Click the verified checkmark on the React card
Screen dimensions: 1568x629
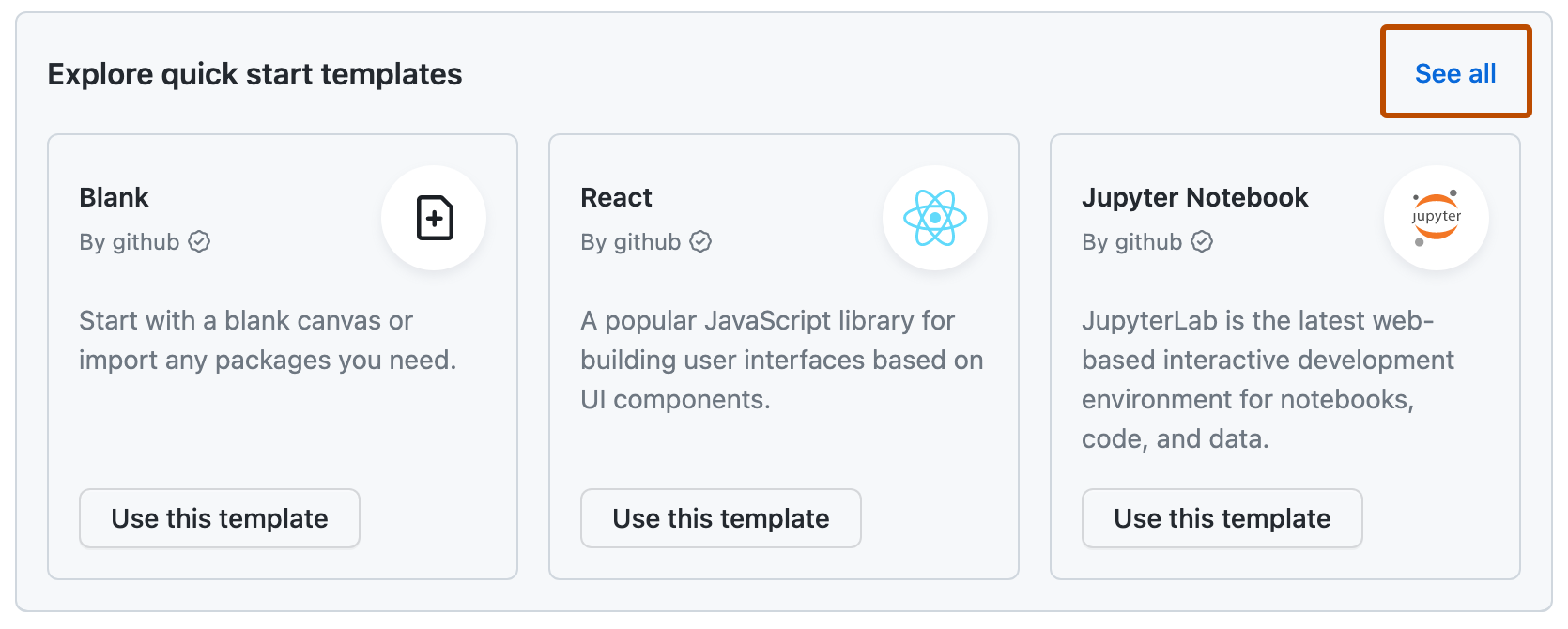click(699, 241)
